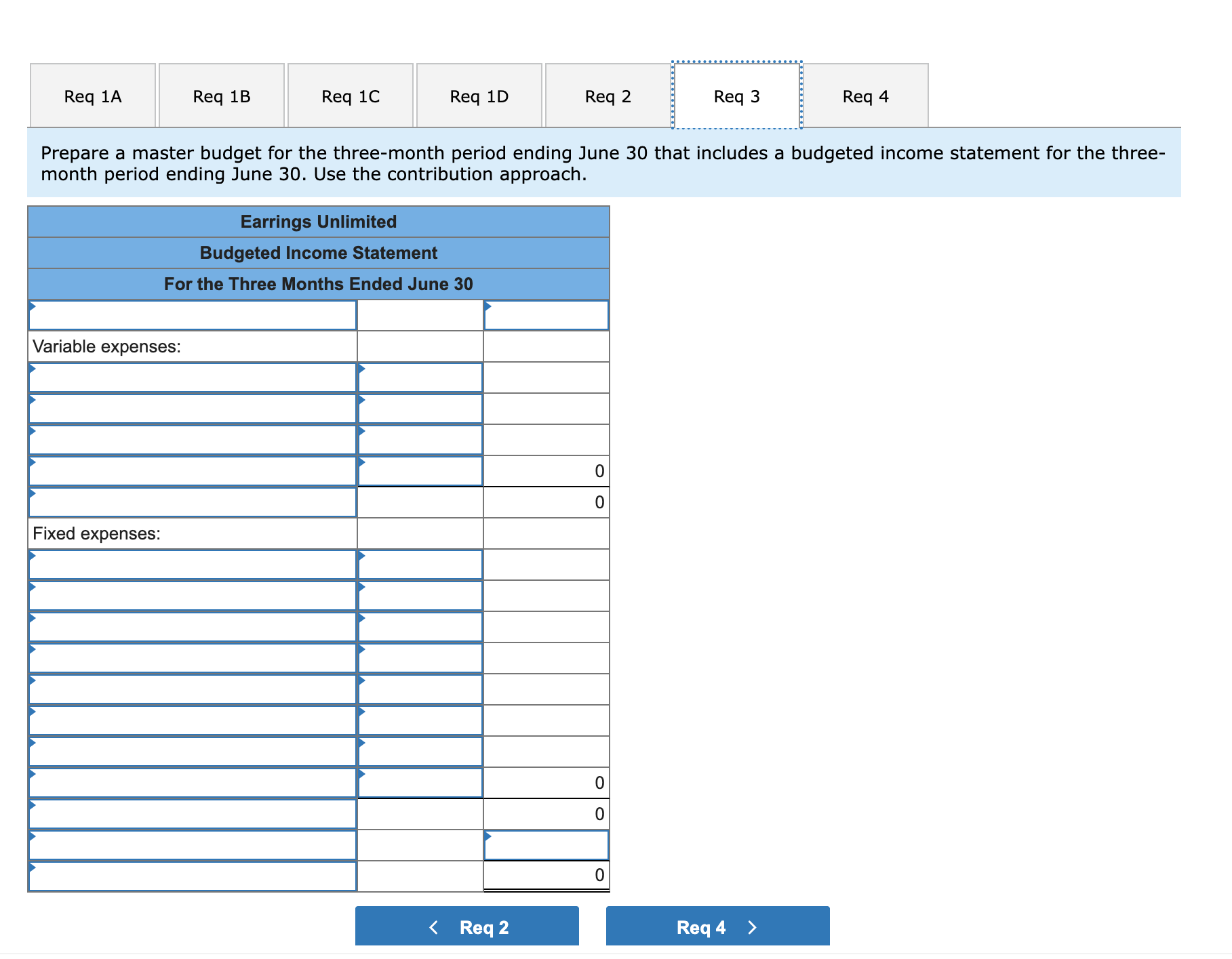The height and width of the screenshot is (959, 1232).
Task: Switch to the Req 4 tab
Action: pyautogui.click(x=865, y=96)
